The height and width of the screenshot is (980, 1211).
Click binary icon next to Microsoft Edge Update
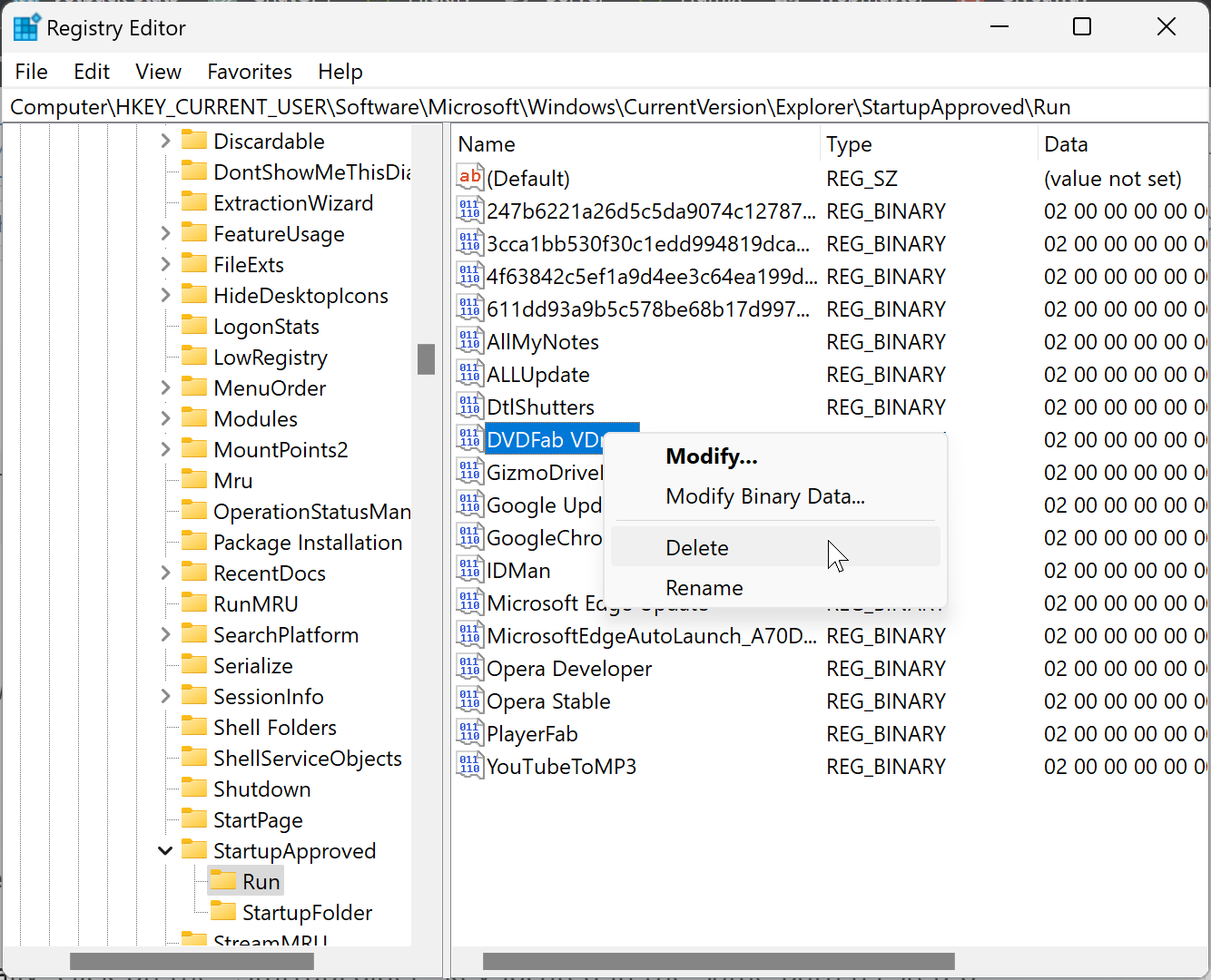469,603
